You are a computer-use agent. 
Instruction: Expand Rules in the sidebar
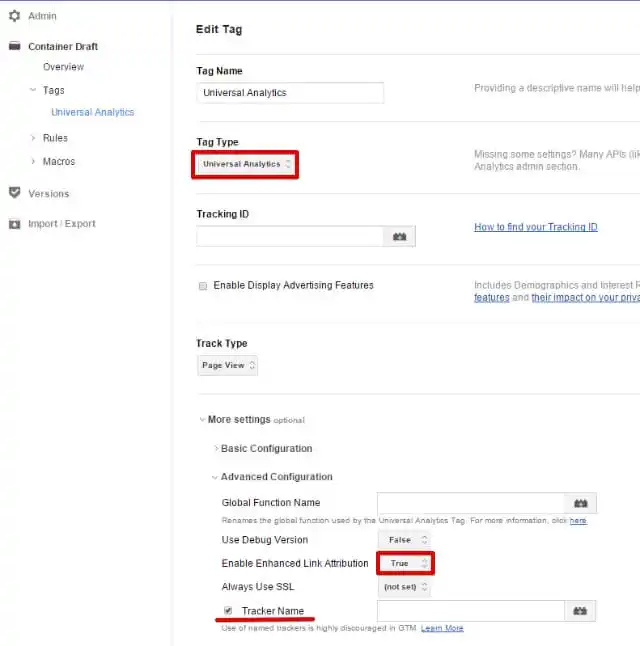click(x=55, y=138)
